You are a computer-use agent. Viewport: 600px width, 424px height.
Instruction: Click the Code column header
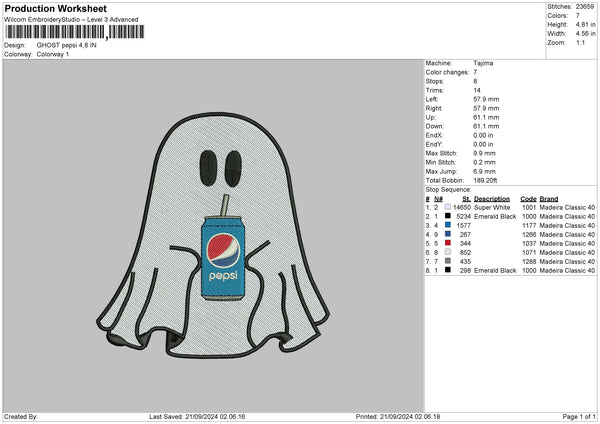coord(528,197)
